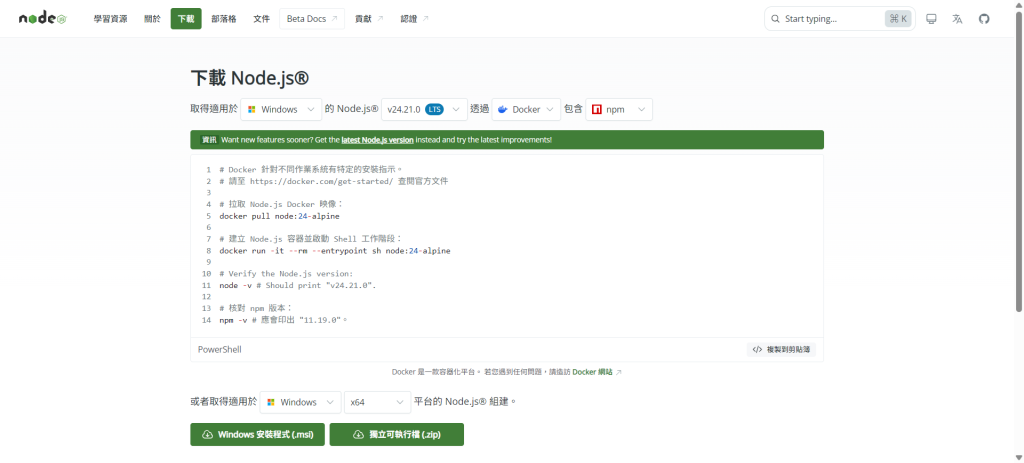Download the 獨立可執行檔 (.zip)
This screenshot has width=1024, height=463.
pos(396,434)
